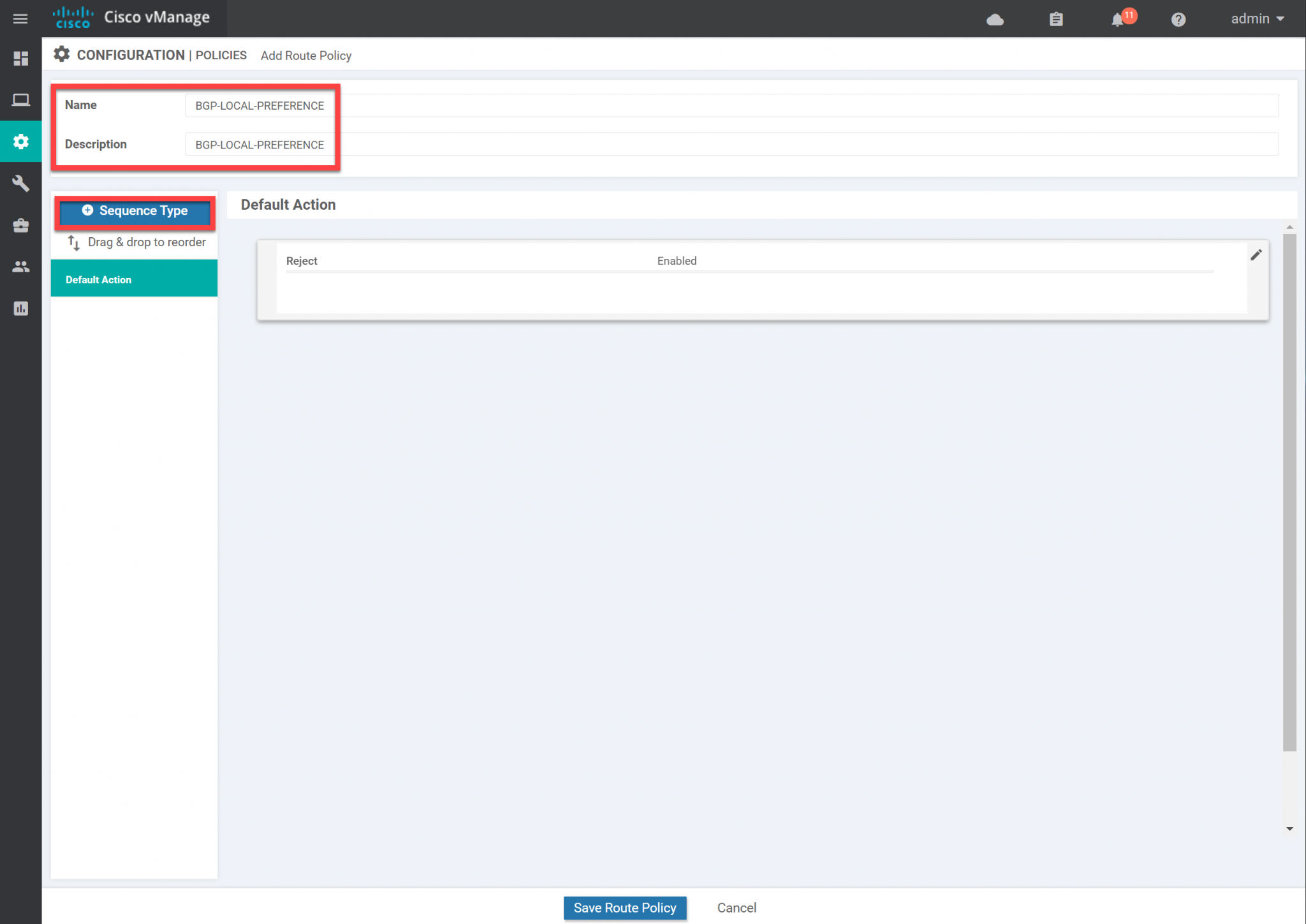Open the Administration people sidebar icon
Viewport: 1306px width, 924px height.
[20, 267]
